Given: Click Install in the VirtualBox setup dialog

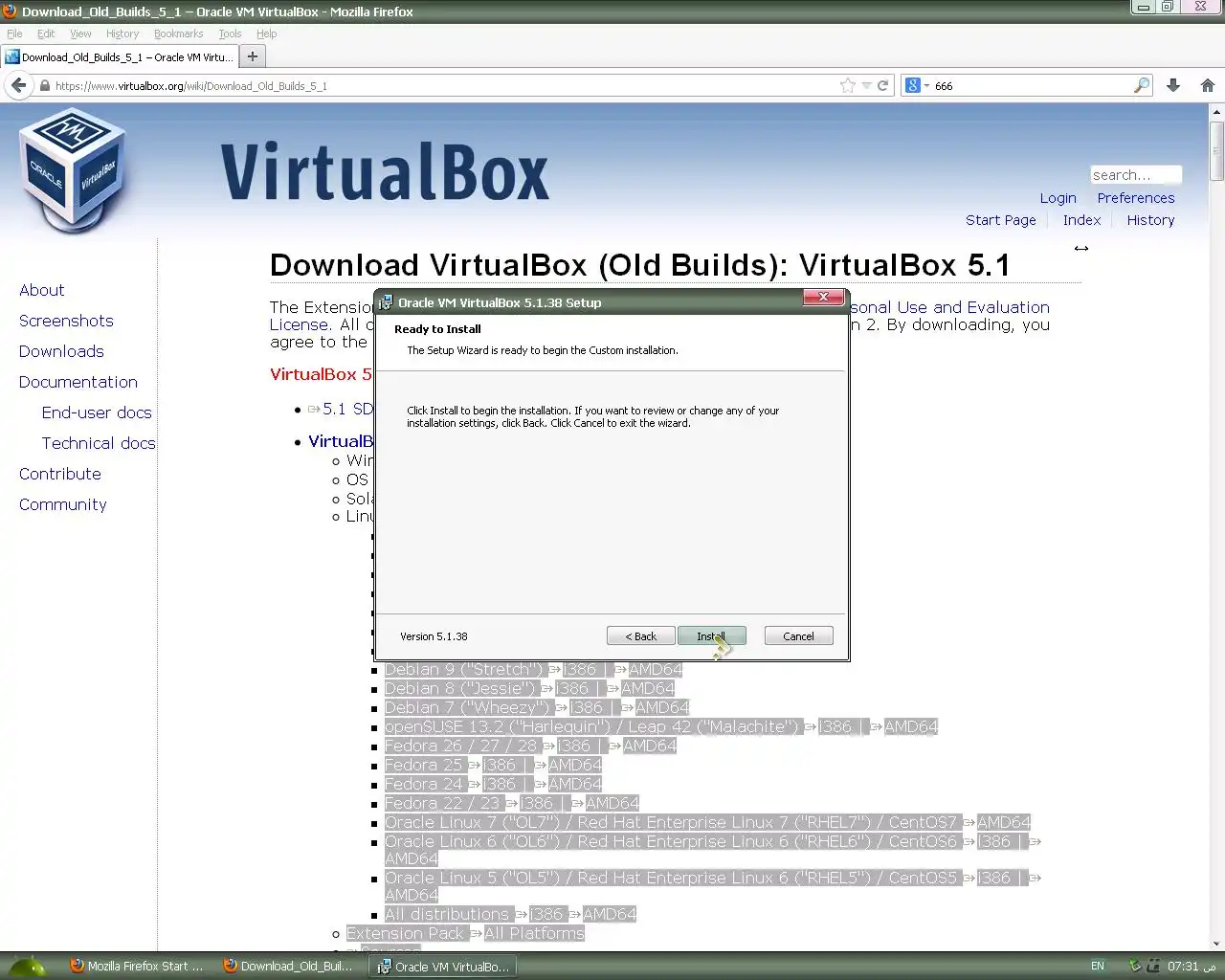Looking at the screenshot, I should (x=711, y=636).
